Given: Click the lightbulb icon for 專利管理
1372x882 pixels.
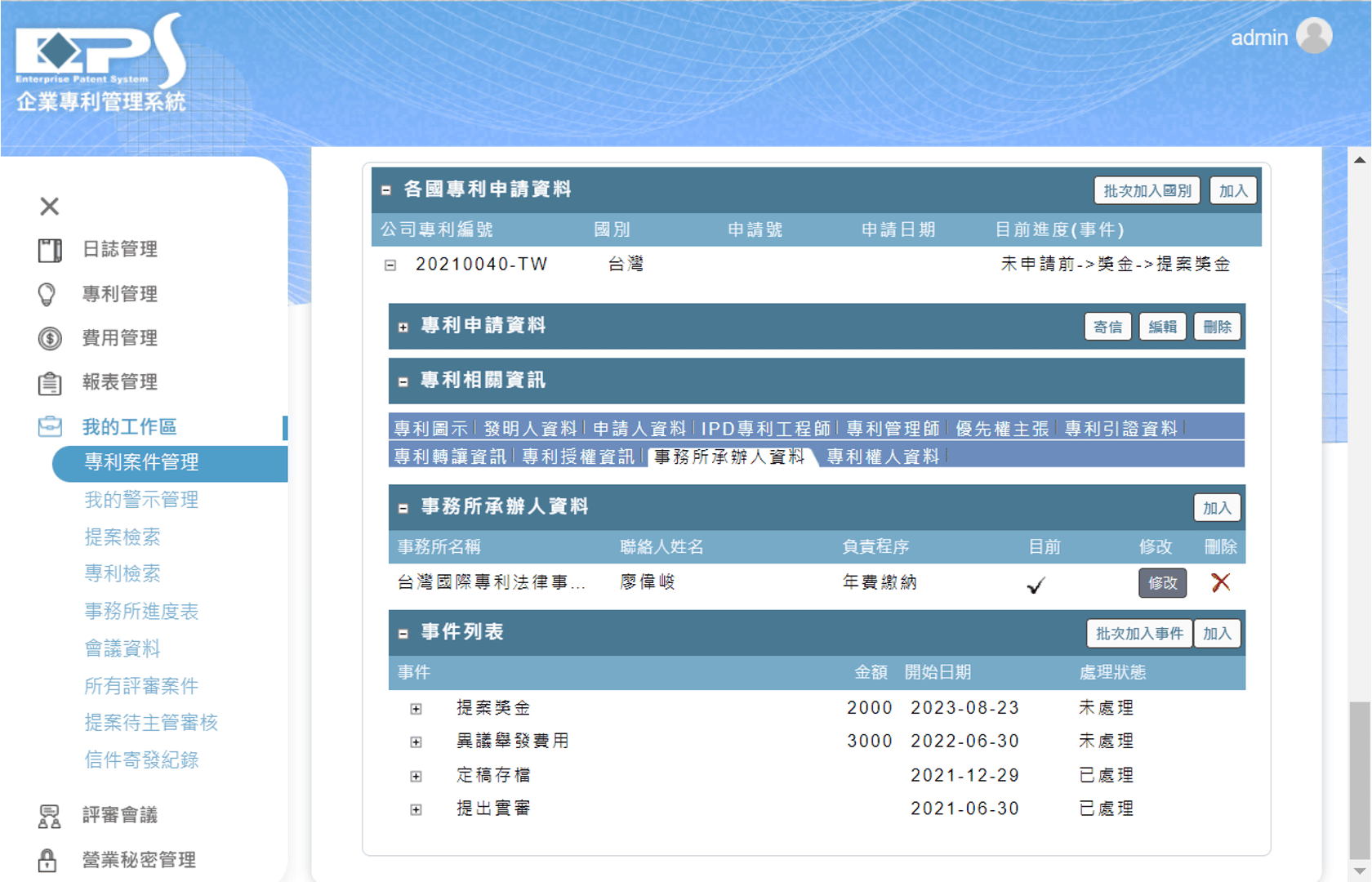Looking at the screenshot, I should [x=47, y=294].
